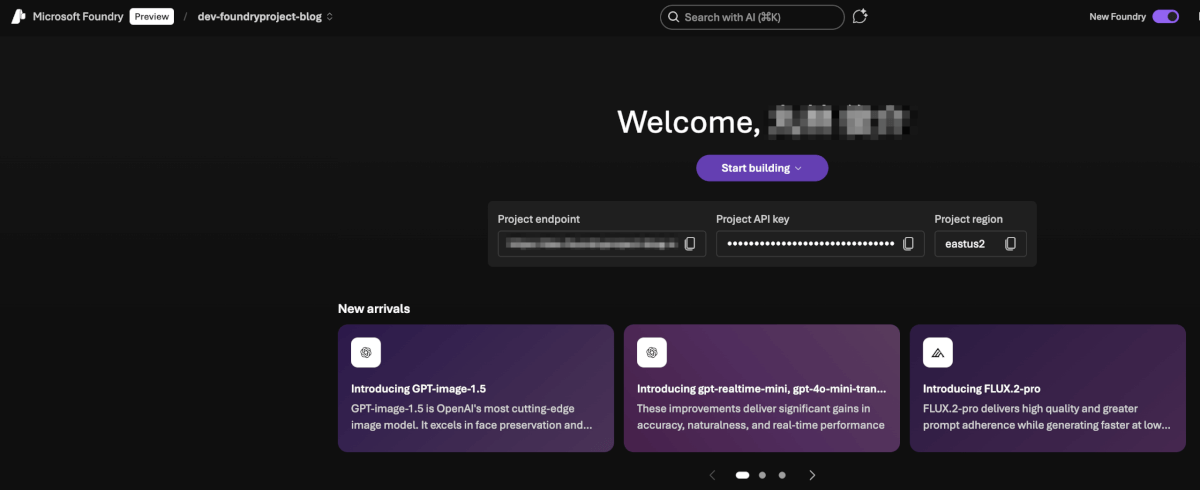
Task: Click the Project endpoint field
Action: click(x=602, y=244)
